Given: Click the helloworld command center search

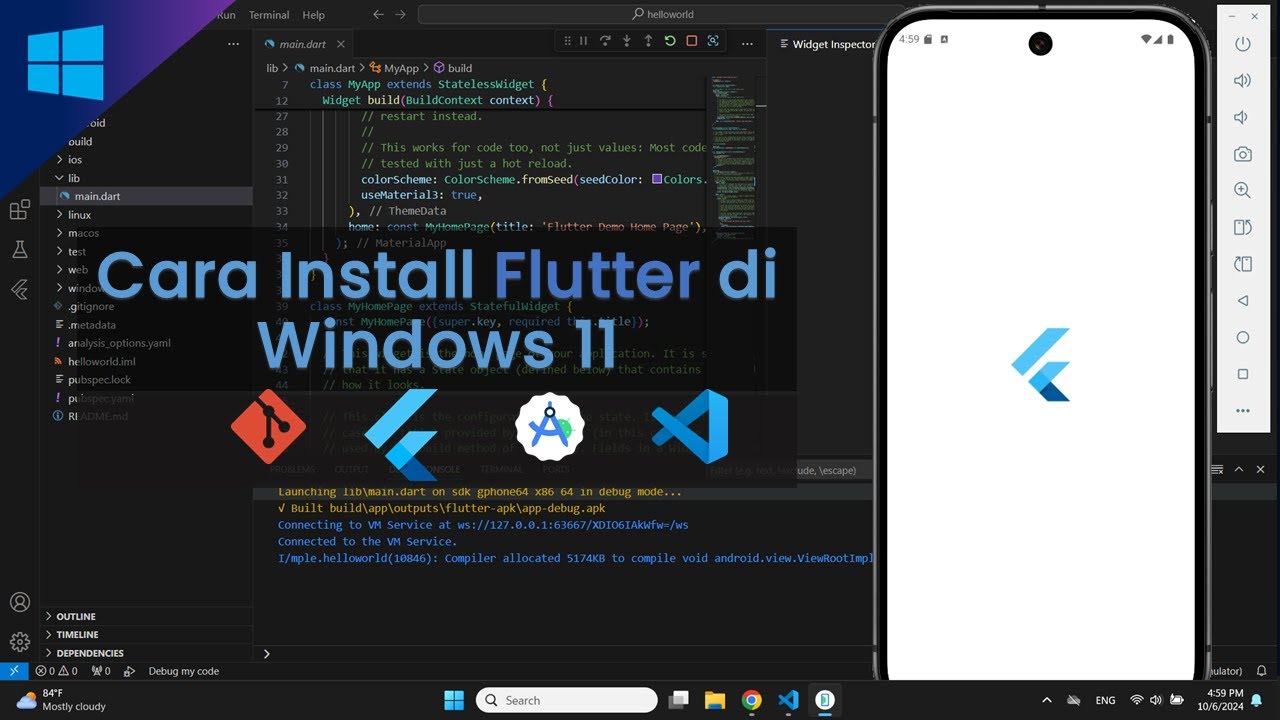Looking at the screenshot, I should tap(662, 15).
